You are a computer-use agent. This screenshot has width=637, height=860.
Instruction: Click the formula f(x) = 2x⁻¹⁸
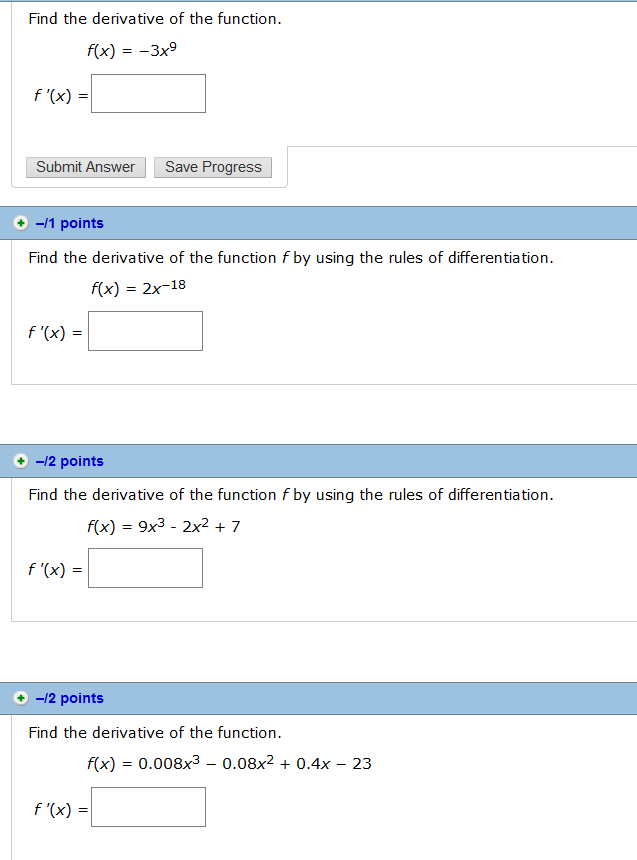(x=138, y=287)
